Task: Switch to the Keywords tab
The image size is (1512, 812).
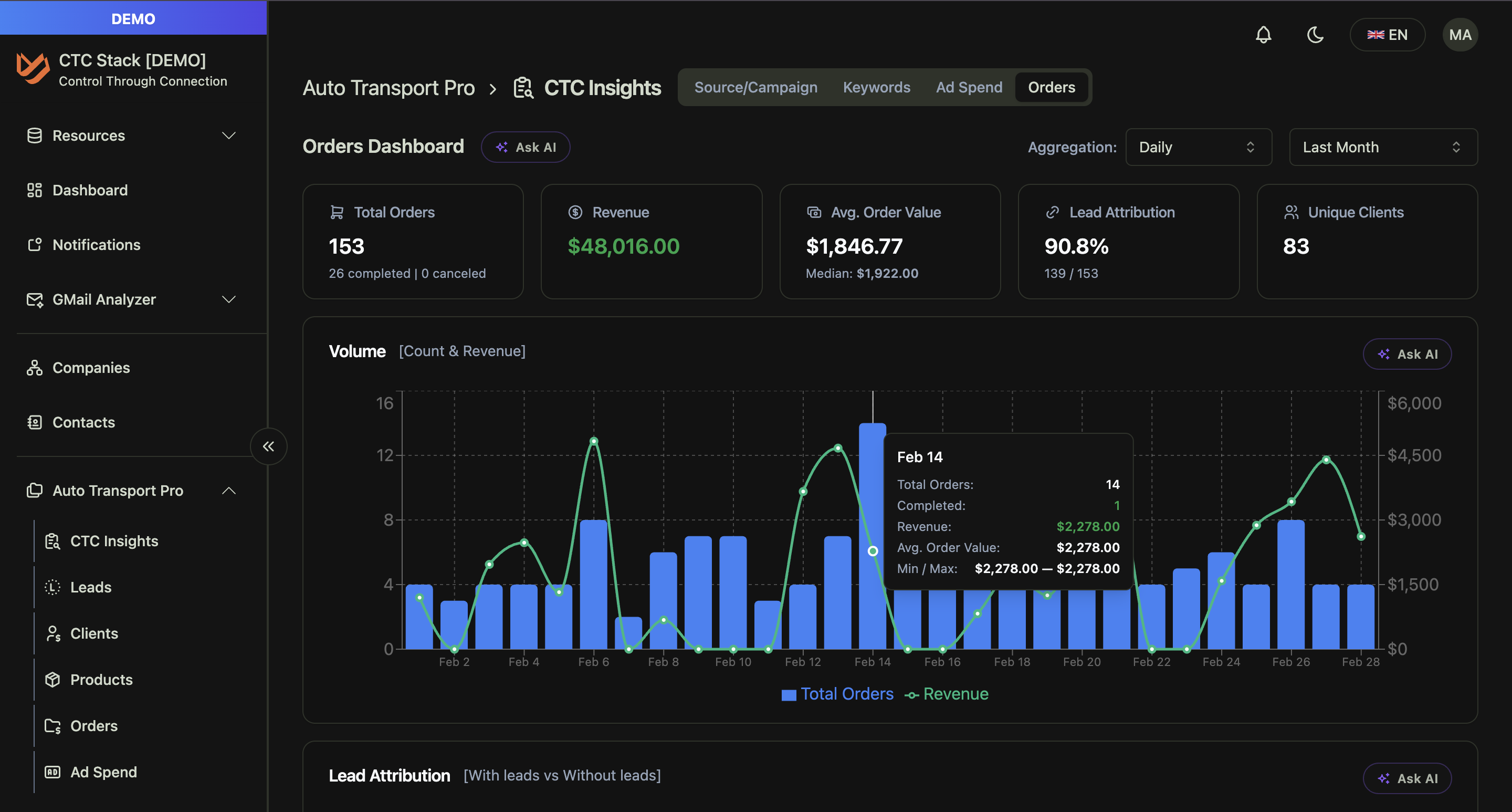Action: click(876, 87)
